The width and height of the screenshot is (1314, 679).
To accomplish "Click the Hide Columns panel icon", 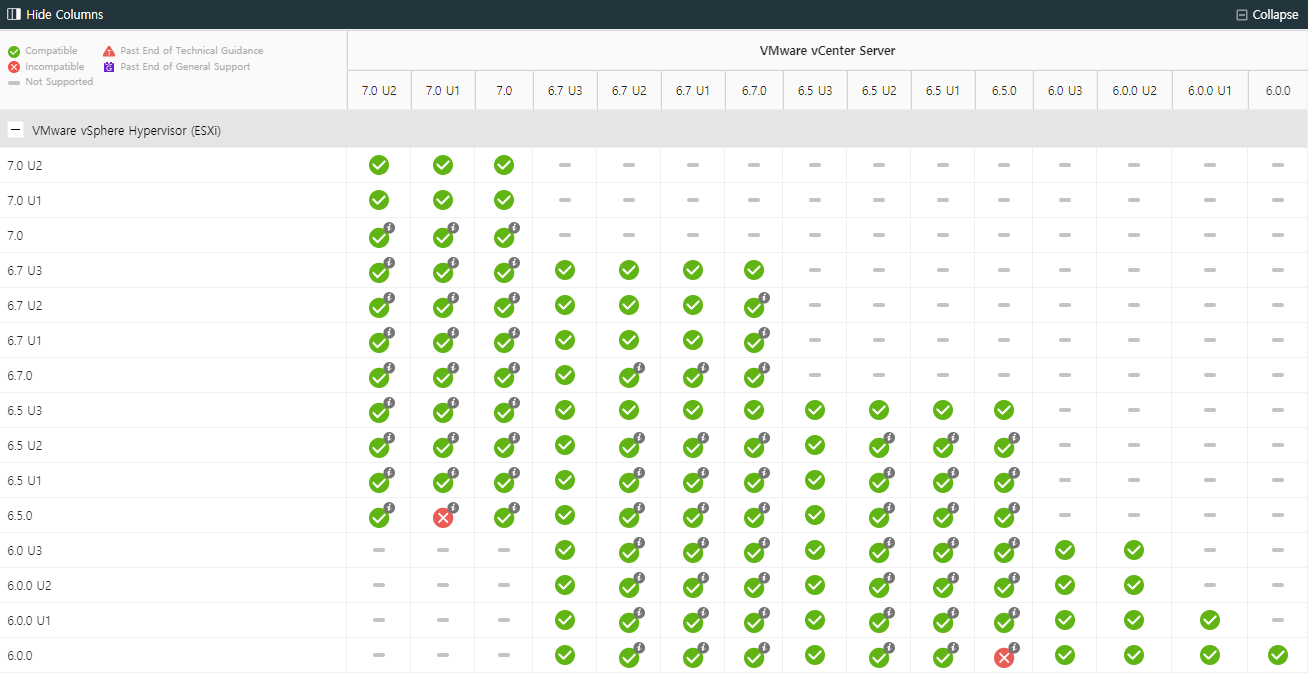I will click(x=14, y=15).
